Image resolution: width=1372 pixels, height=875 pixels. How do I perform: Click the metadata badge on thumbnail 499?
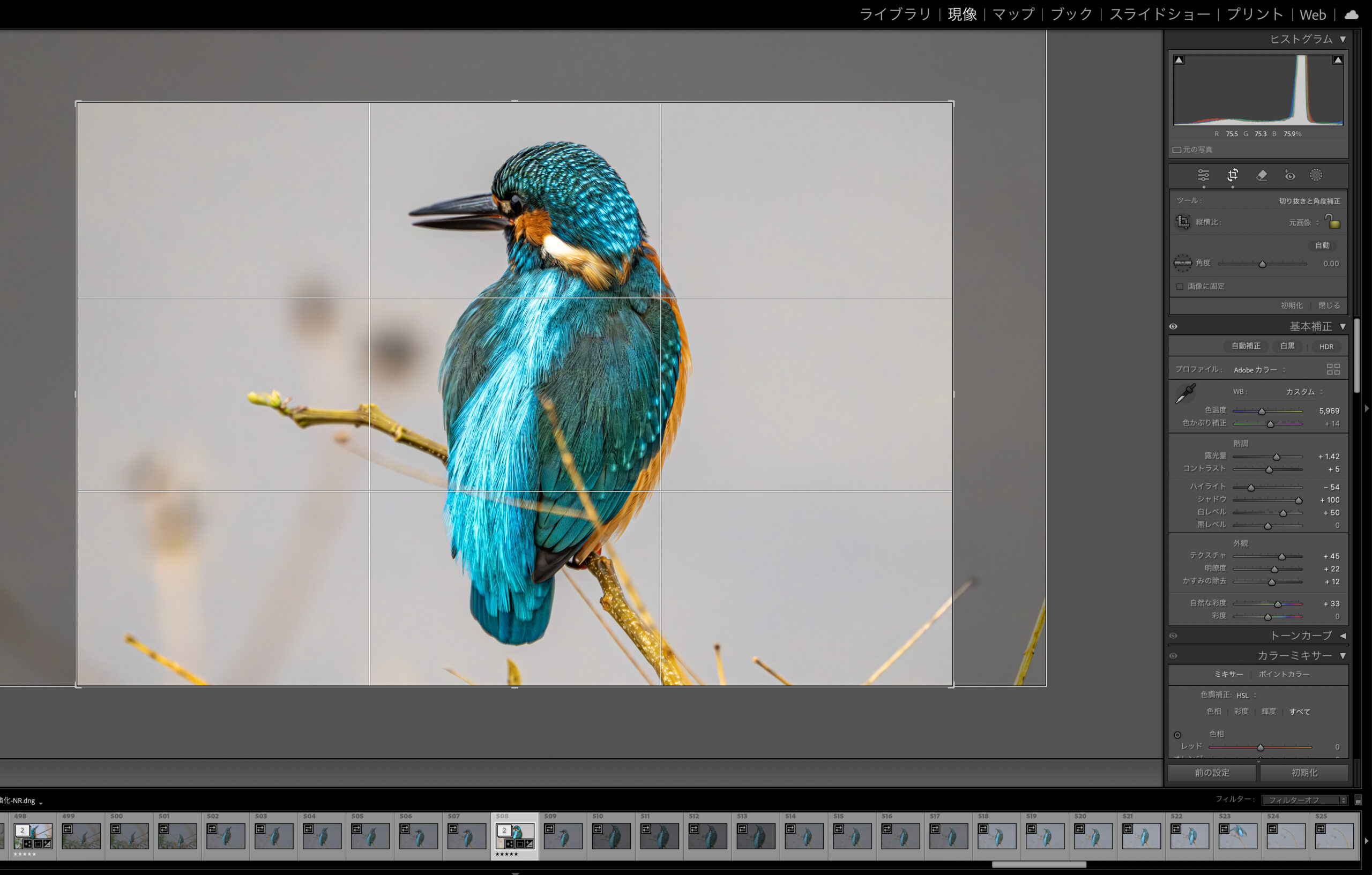(67, 828)
